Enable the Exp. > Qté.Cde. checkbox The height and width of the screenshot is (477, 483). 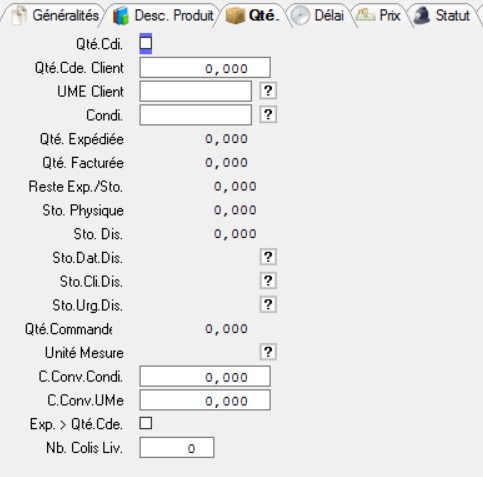click(146, 424)
